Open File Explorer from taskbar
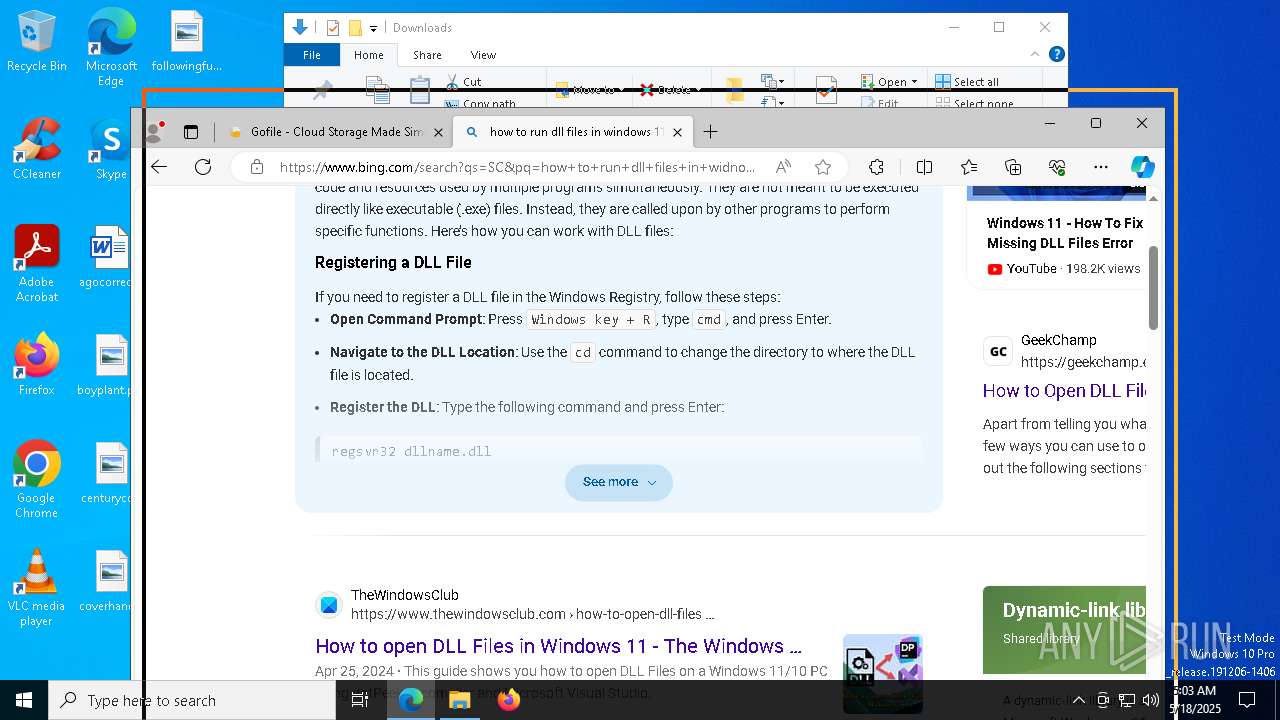This screenshot has height=720, width=1280. point(459,700)
